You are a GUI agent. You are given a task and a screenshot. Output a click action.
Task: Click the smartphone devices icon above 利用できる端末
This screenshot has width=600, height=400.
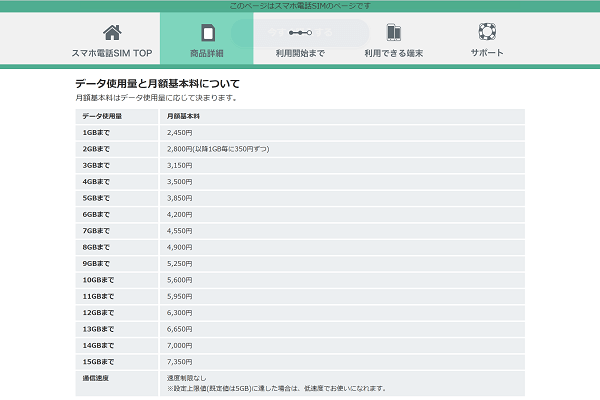[394, 32]
